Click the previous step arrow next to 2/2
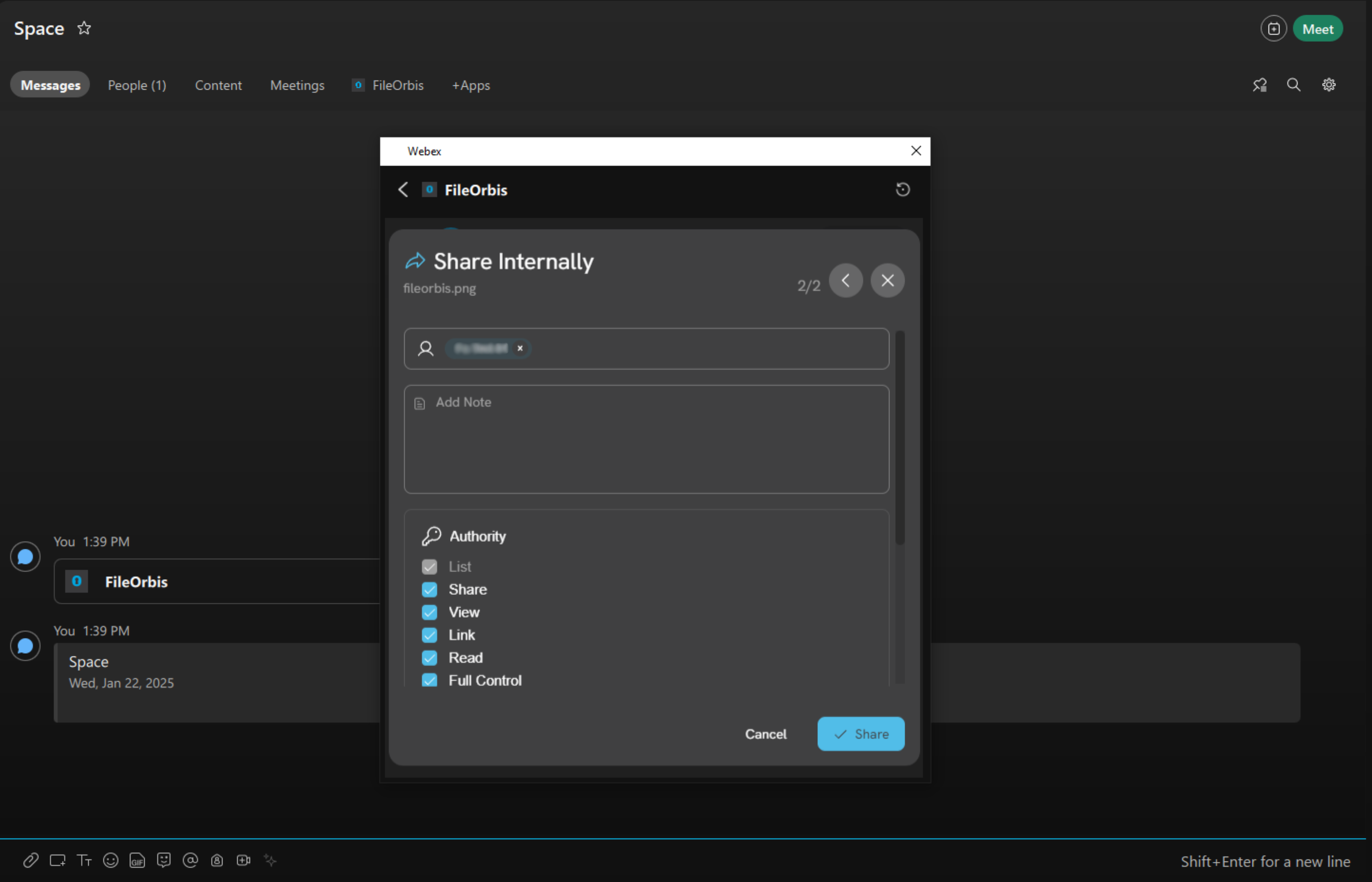The image size is (1372, 882). pos(846,280)
